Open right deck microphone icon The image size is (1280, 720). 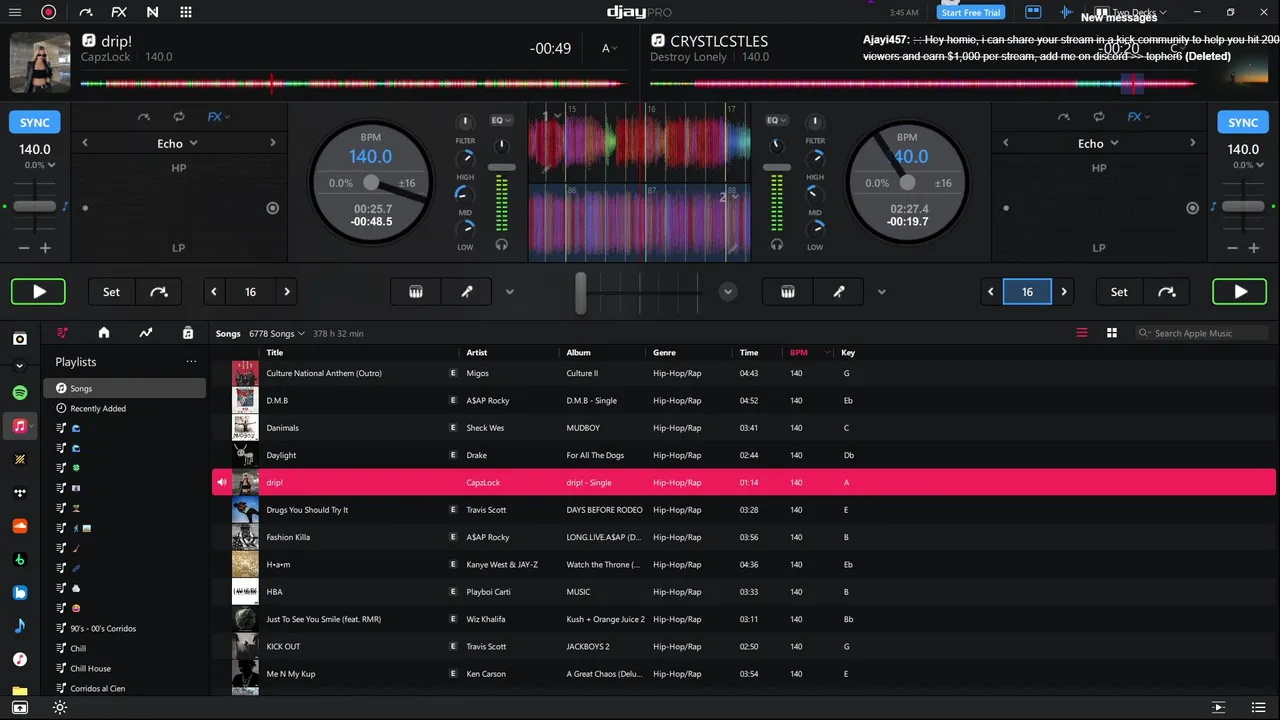click(x=839, y=292)
